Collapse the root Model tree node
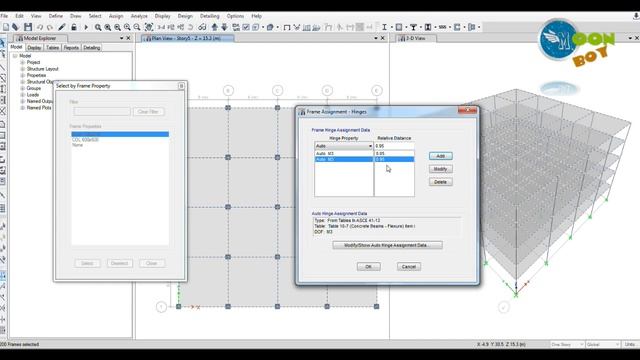The width and height of the screenshot is (640, 360). [15, 56]
